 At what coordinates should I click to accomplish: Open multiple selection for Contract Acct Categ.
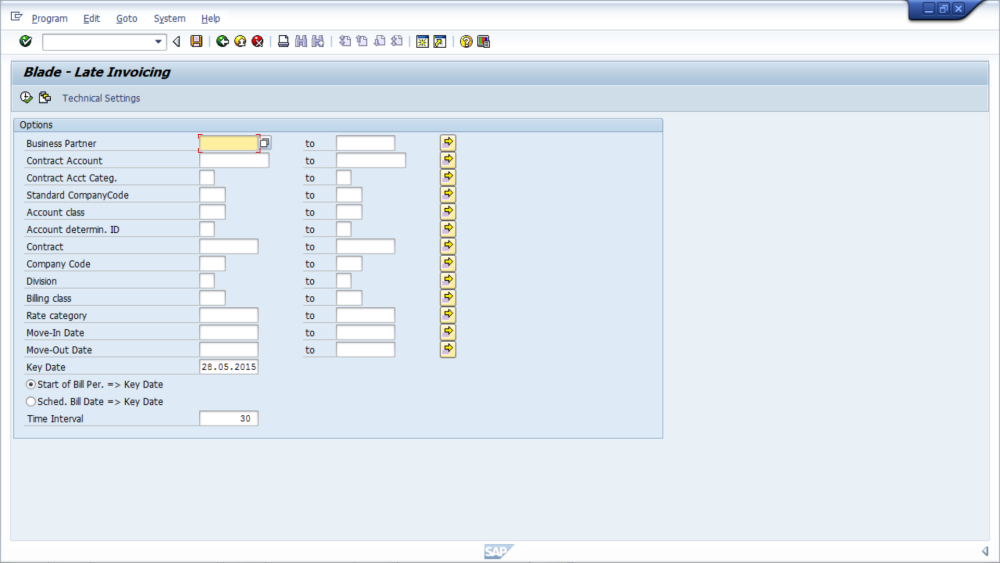(x=448, y=177)
